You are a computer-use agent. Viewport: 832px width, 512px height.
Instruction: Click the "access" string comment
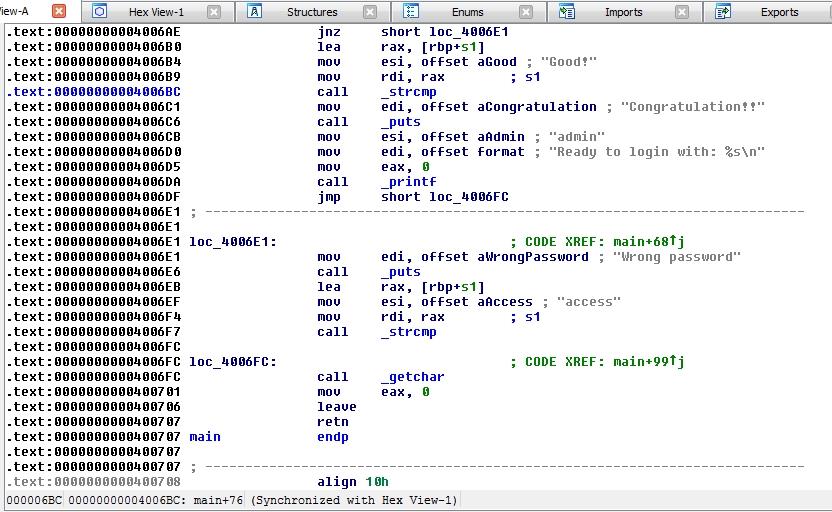[x=588, y=302]
